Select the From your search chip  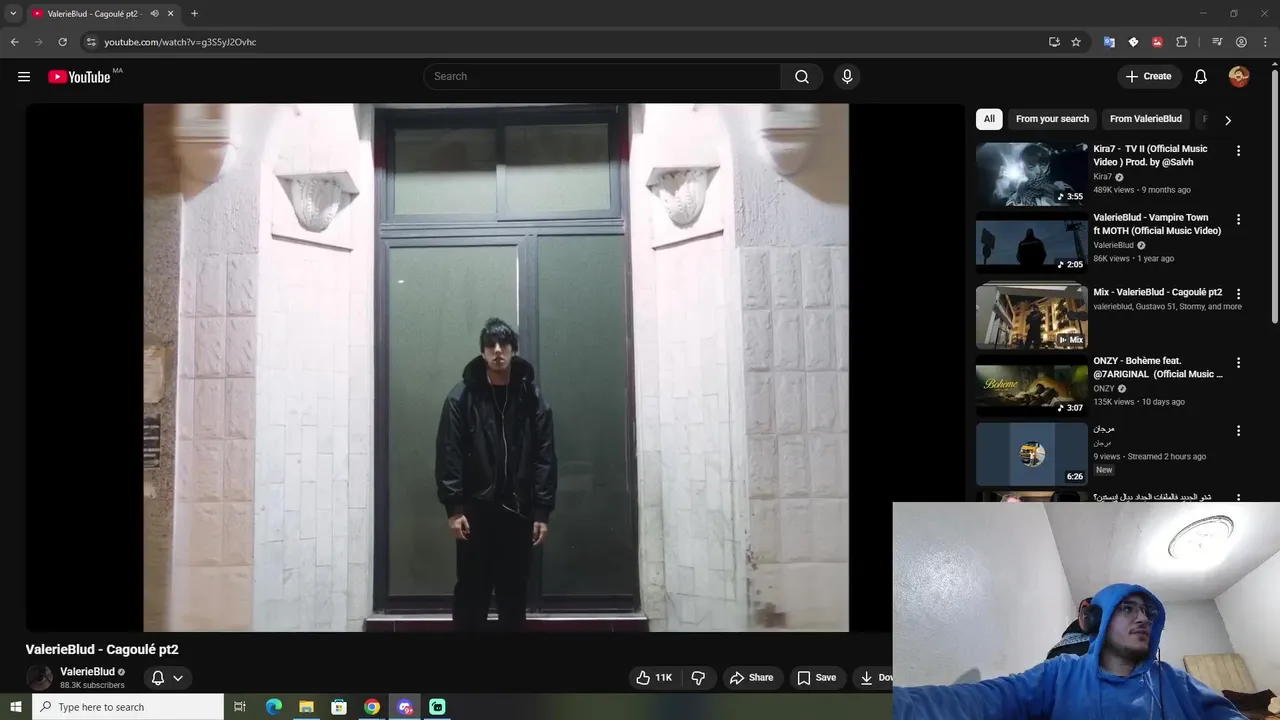(1052, 119)
